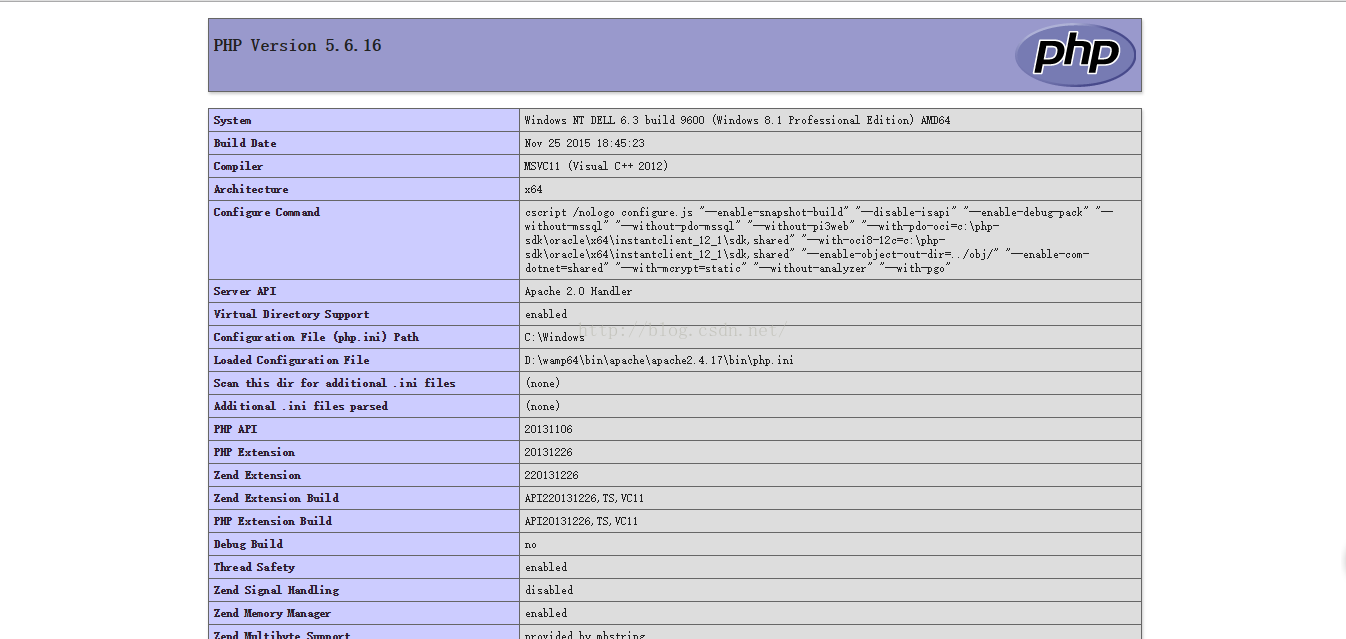Select the Windows NT DELL 6.3 build value

737,120
